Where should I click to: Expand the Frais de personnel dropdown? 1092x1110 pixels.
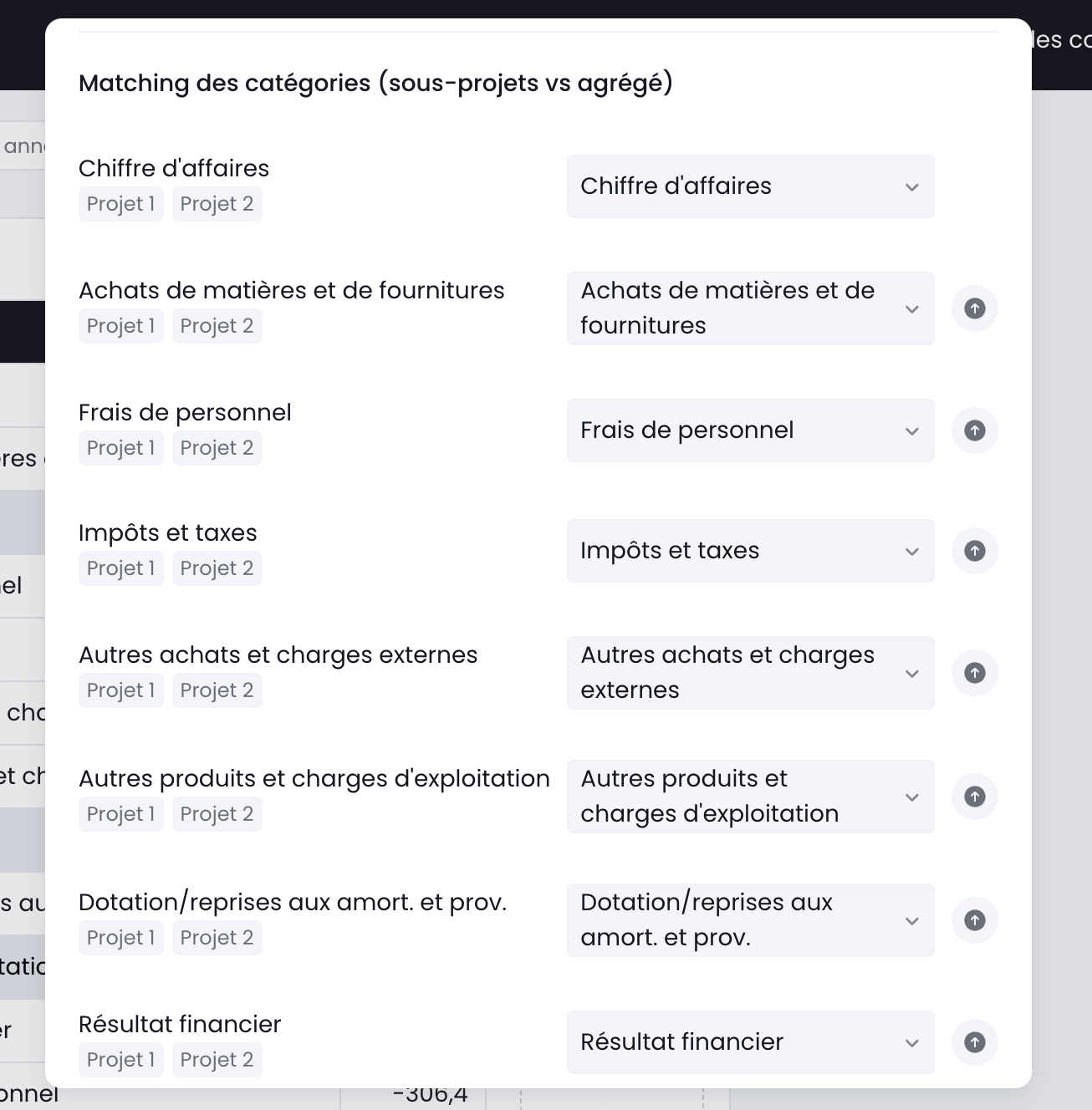pyautogui.click(x=751, y=430)
